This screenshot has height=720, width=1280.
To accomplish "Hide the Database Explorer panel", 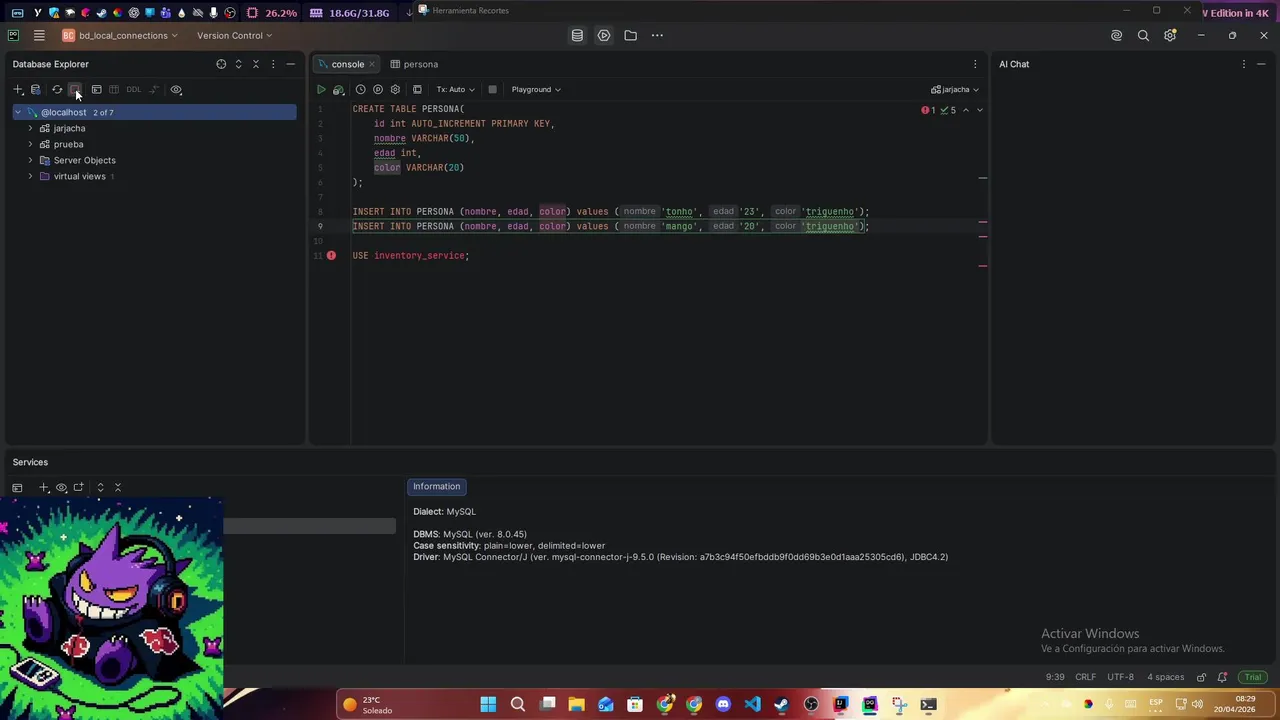I will click(291, 64).
